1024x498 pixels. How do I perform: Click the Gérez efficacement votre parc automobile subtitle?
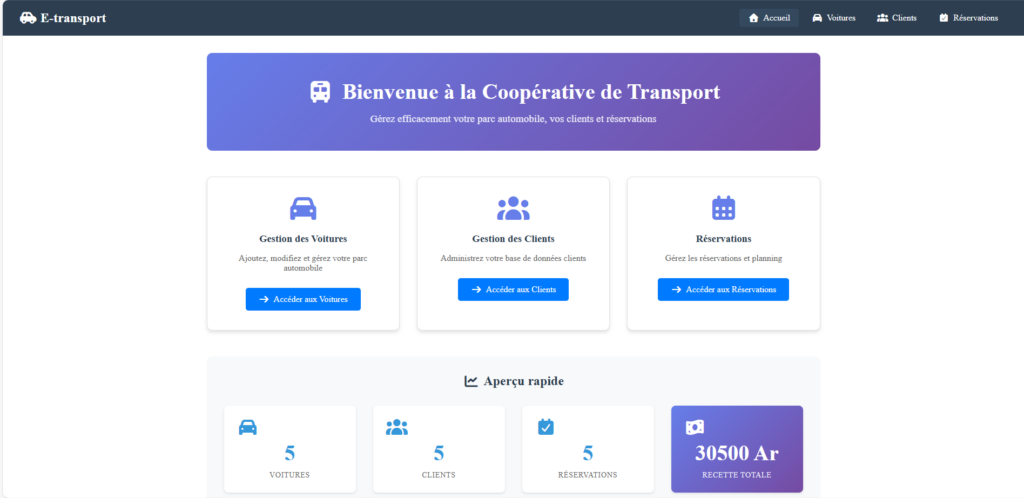[x=513, y=119]
